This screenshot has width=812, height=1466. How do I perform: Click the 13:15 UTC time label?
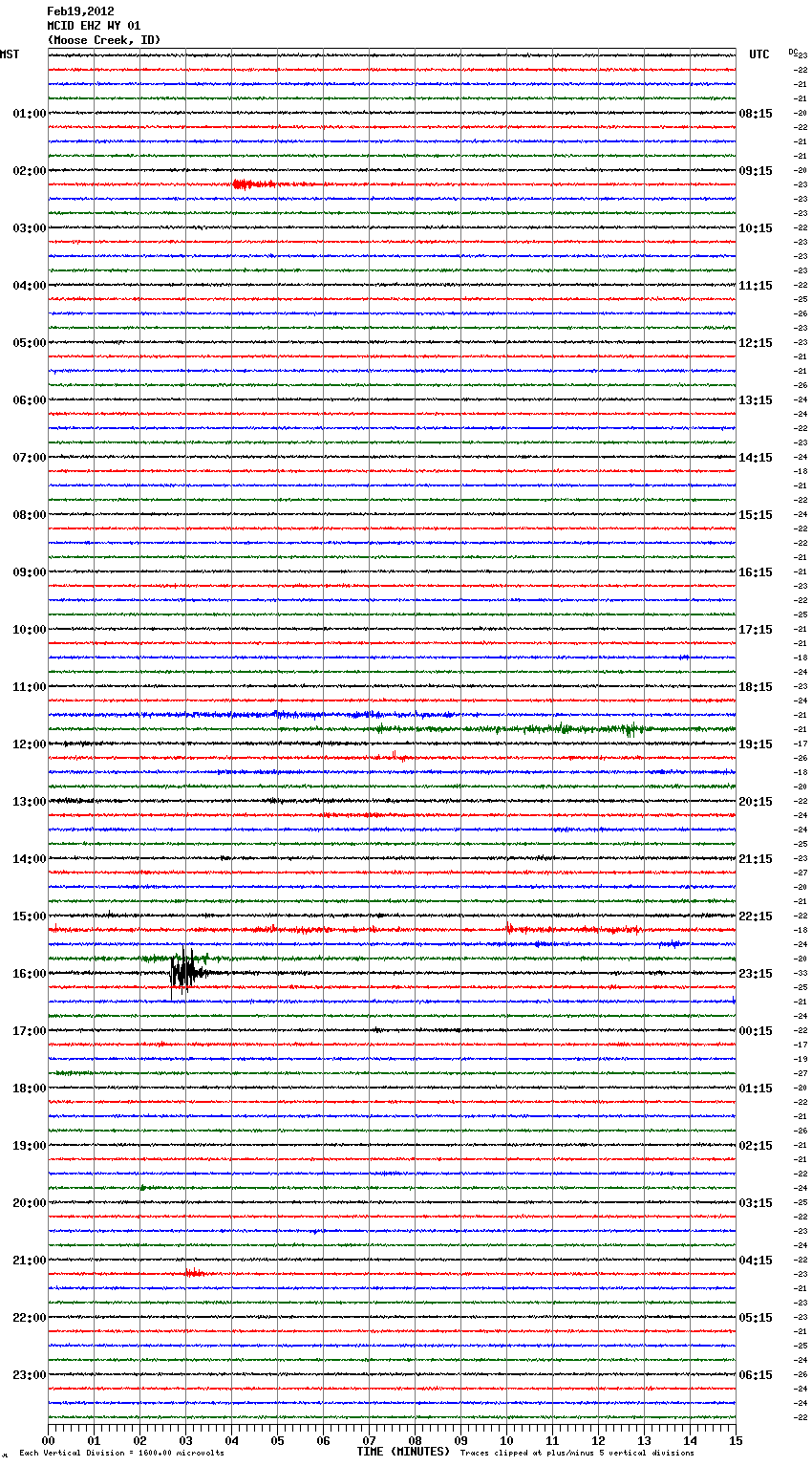click(756, 400)
